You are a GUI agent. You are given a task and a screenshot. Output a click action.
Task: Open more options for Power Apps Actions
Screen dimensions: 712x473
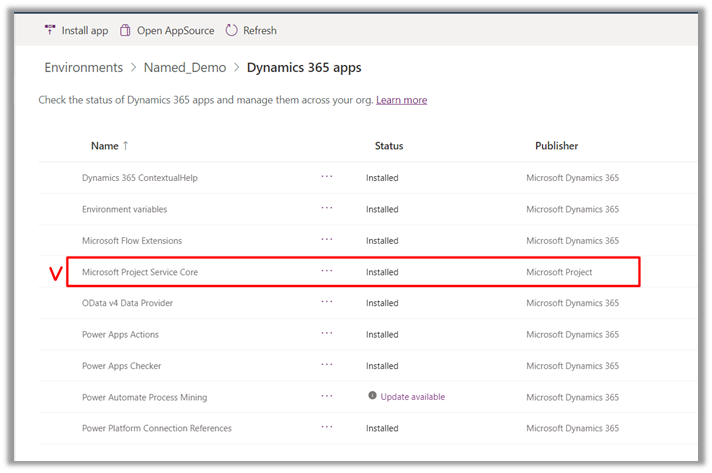(x=326, y=333)
